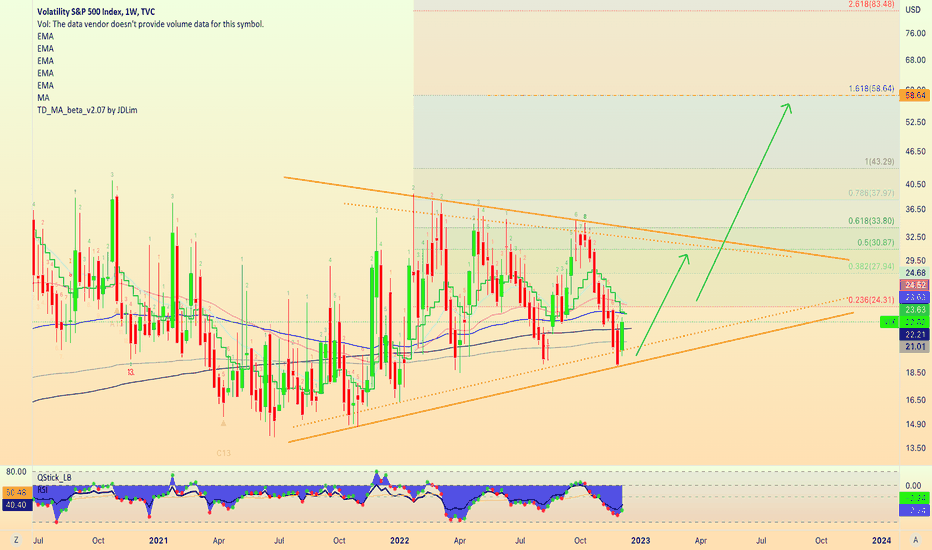The image size is (932, 550).
Task: Click the 0.5(30.87) Fibonacci level label
Action: [x=876, y=243]
